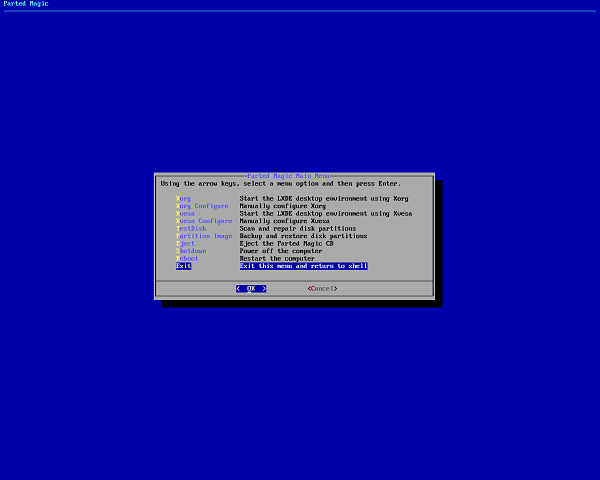Click the 'Backup and restore disk partitions' description
600x480 pixels.
[303, 236]
